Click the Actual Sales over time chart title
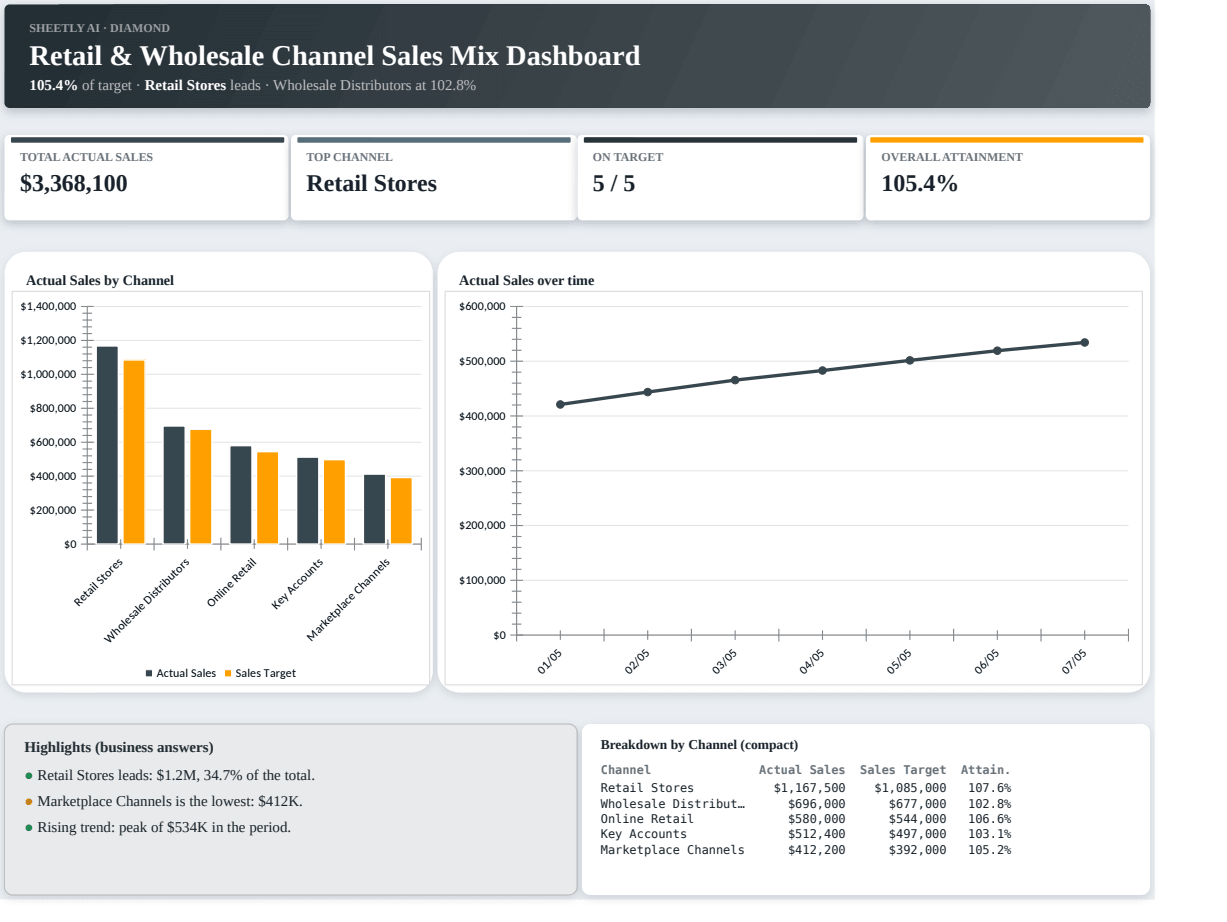The height and width of the screenshot is (922, 1227). [526, 281]
